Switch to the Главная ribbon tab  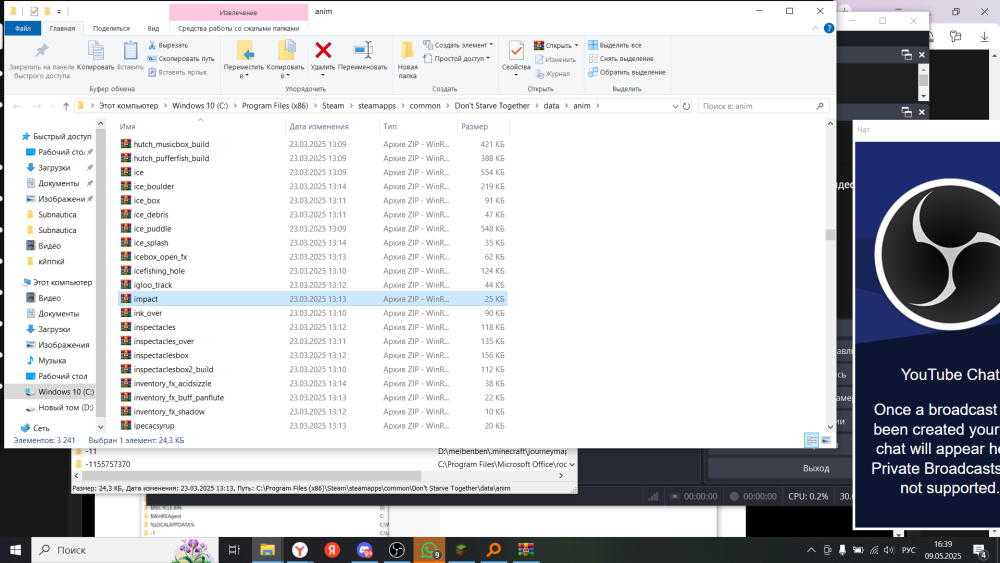tap(62, 28)
